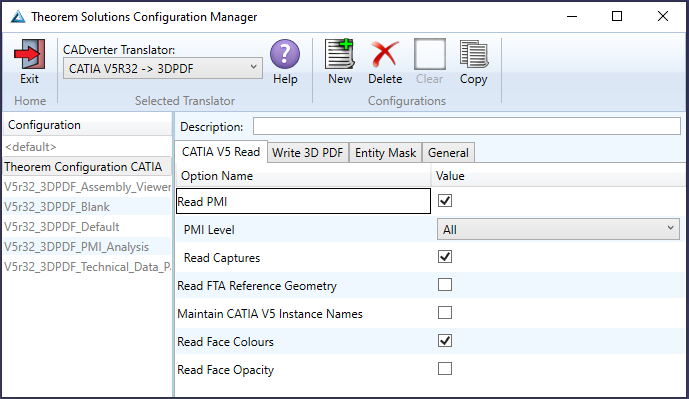The height and width of the screenshot is (399, 689).
Task: Expand the PMI Level dropdown set to All
Action: [x=558, y=229]
